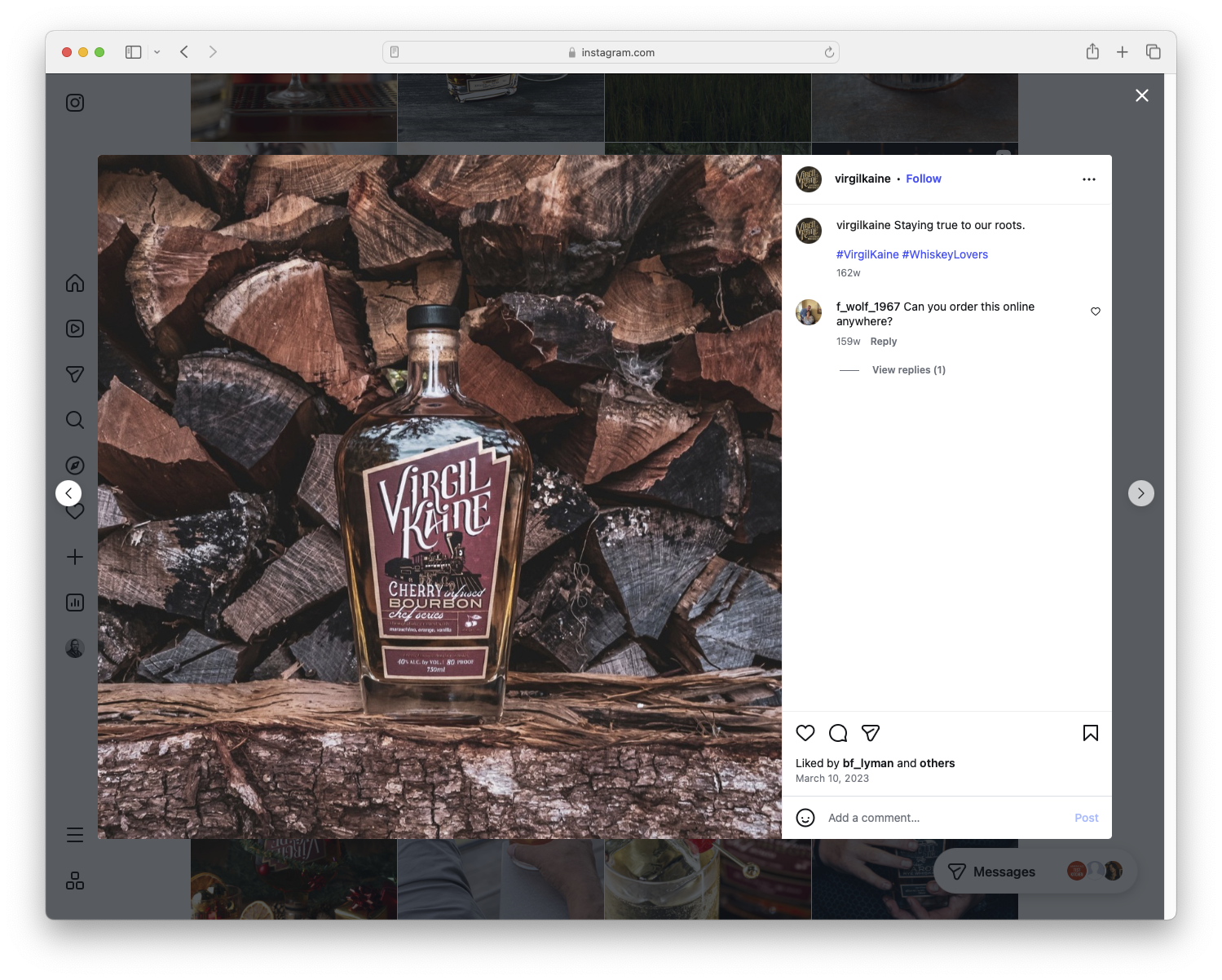1222x980 pixels.
Task: Open direct messages from sidebar
Action: pos(74,374)
